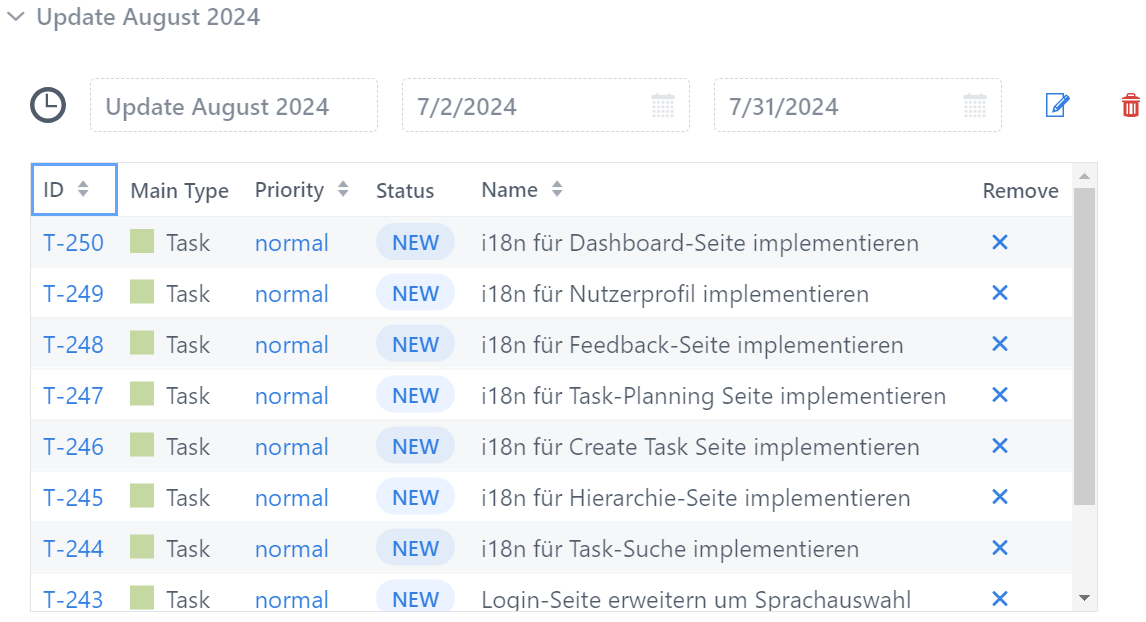Click NEW status badge of T-246
This screenshot has width=1146, height=622.
tap(415, 447)
